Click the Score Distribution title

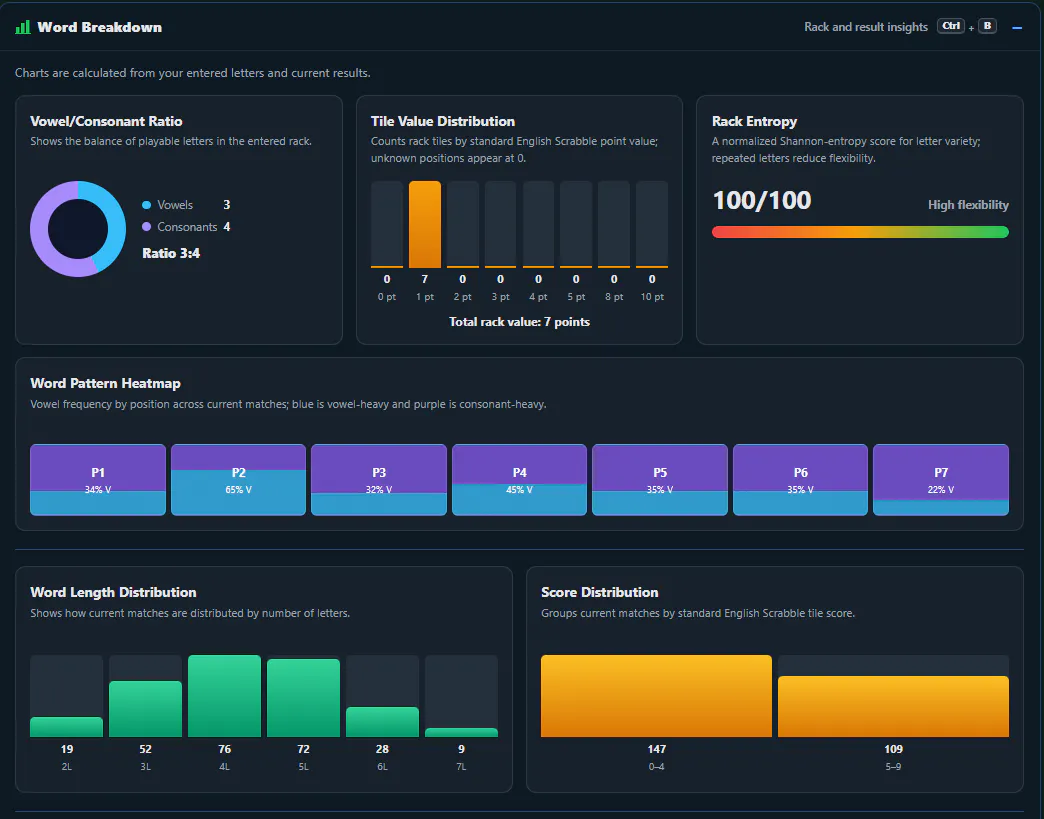point(599,593)
